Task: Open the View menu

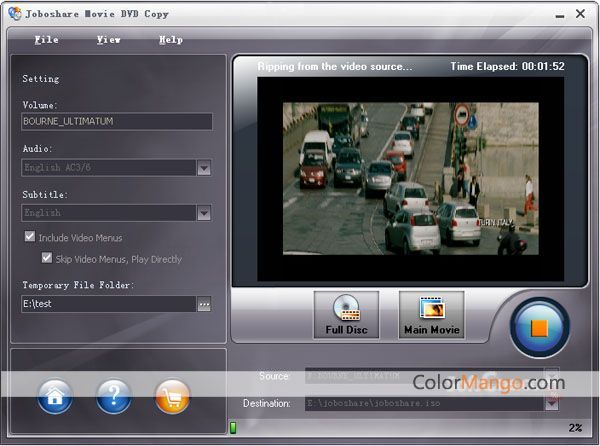Action: point(109,40)
